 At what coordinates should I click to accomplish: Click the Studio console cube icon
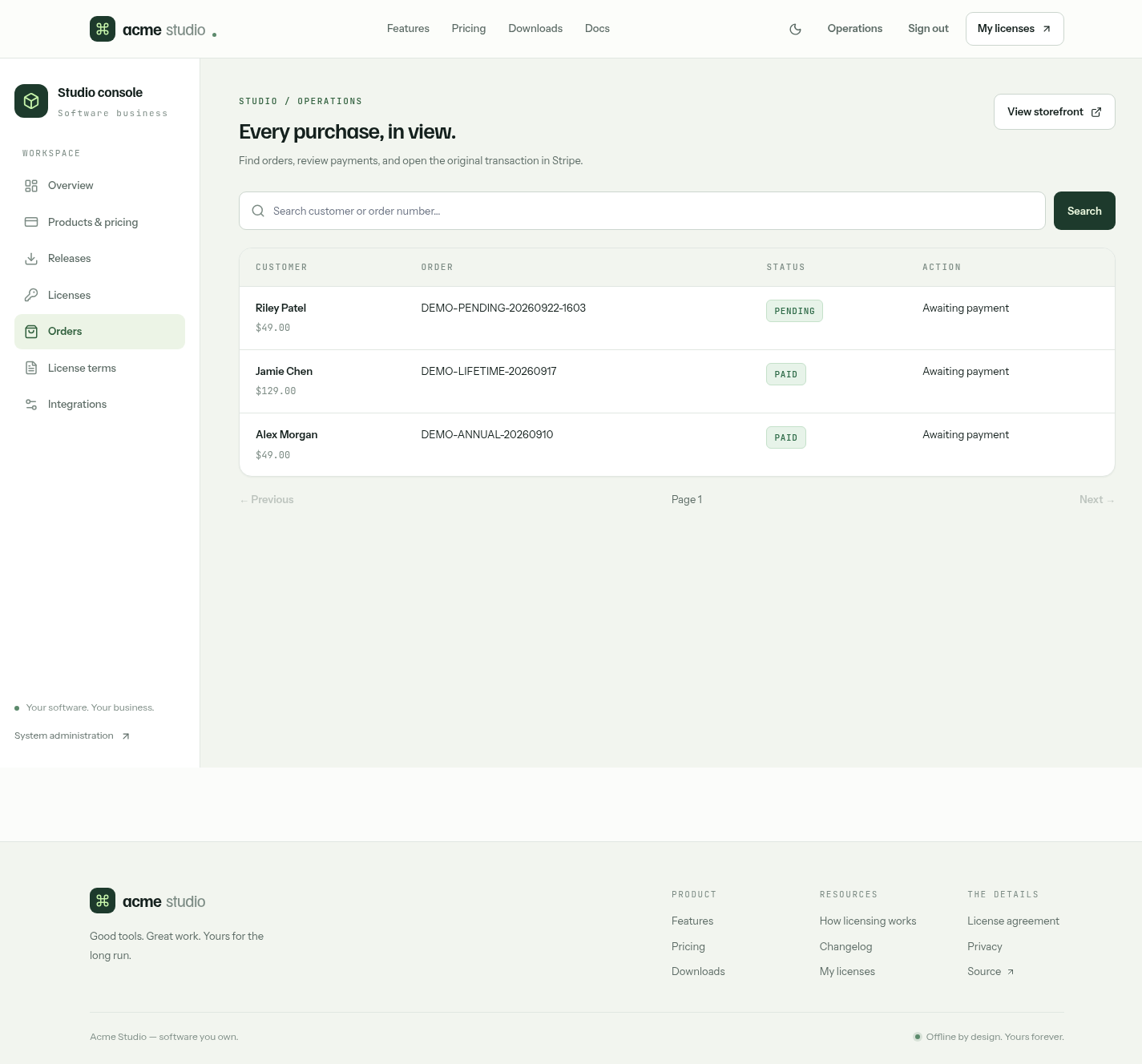[x=31, y=101]
